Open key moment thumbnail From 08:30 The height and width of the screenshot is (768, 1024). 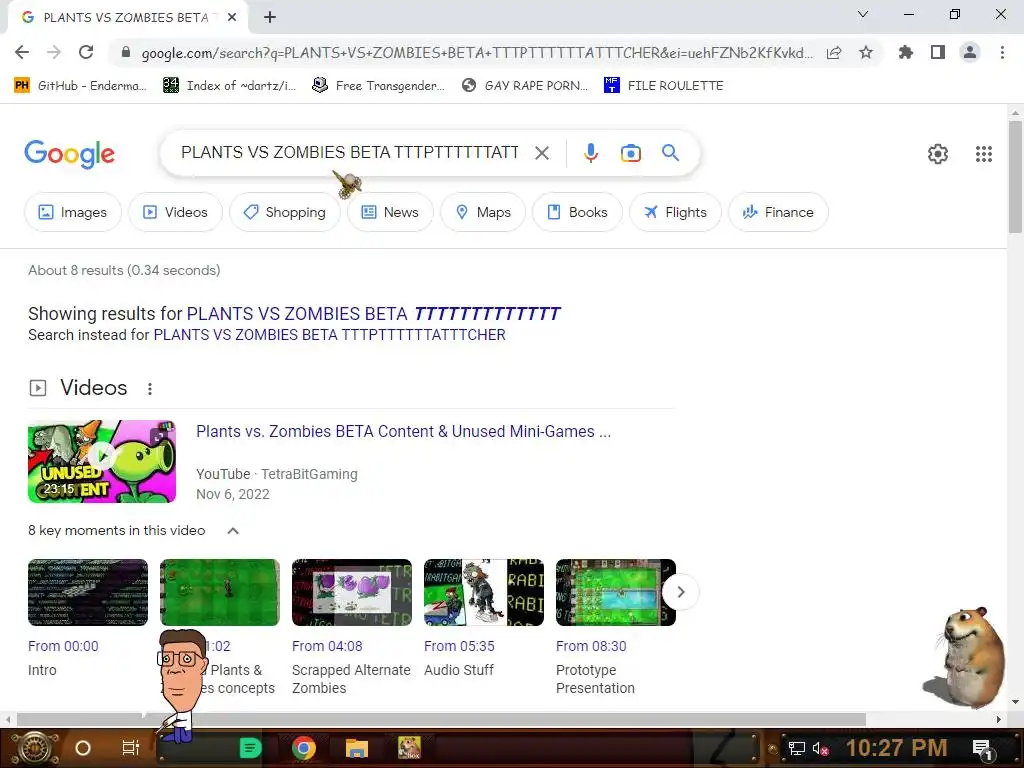(x=615, y=592)
